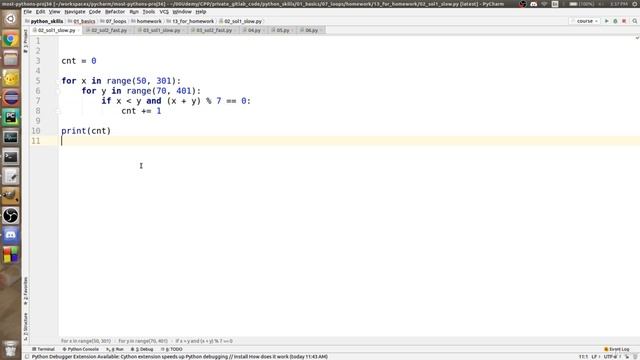This screenshot has width=640, height=360.
Task: Close the 02_sol1_slow.py editor tab
Action: [79, 30]
